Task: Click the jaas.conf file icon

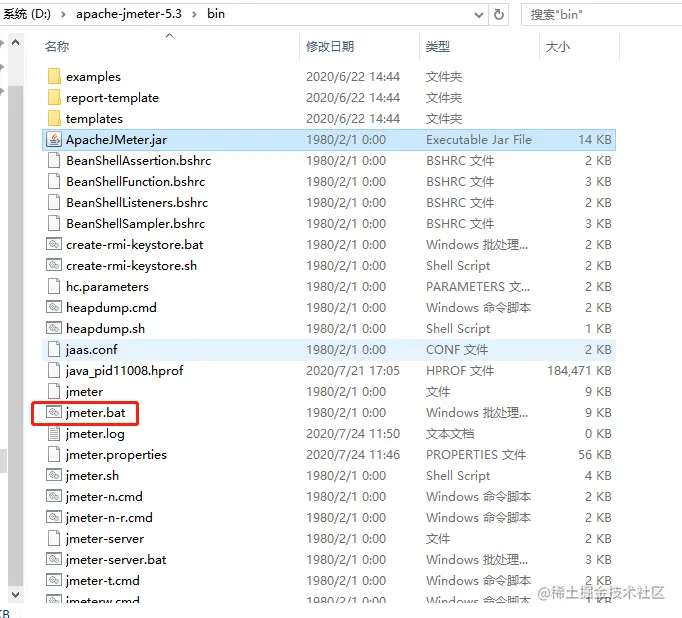Action: (54, 350)
